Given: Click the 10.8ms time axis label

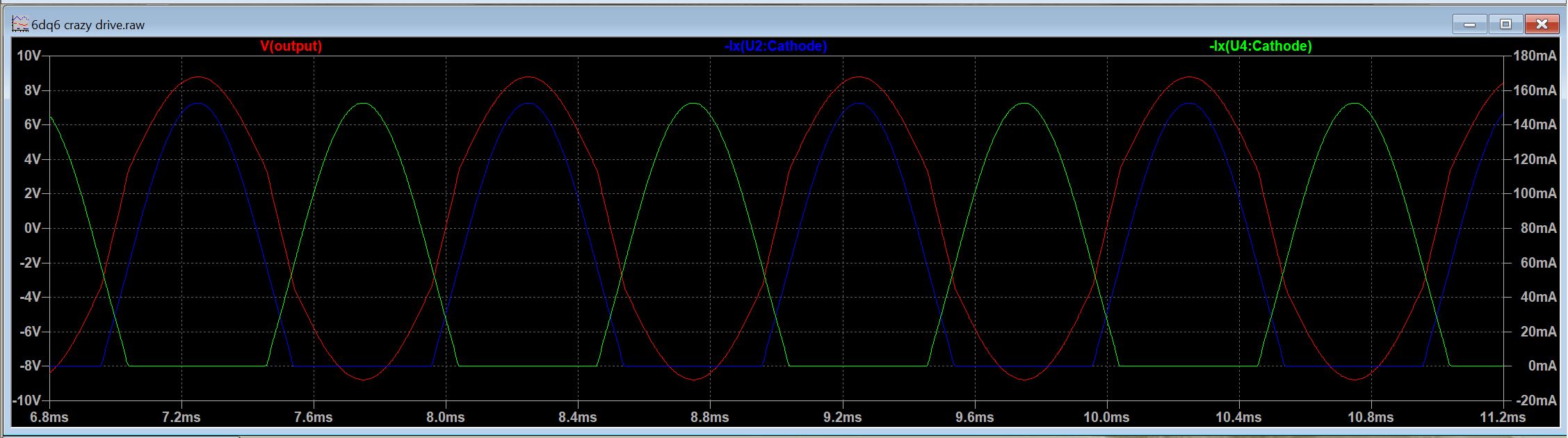Looking at the screenshot, I should click(x=1371, y=417).
